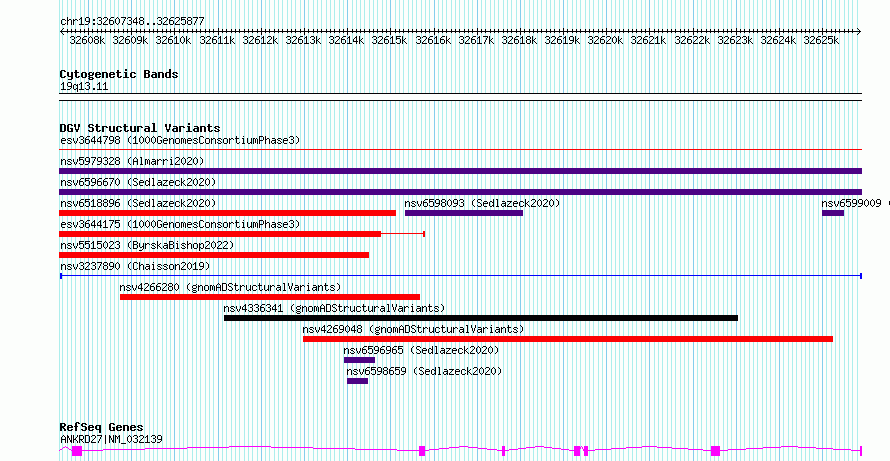Select the small purple nsv6598659 bar
The width and height of the screenshot is (890, 461).
tap(358, 381)
